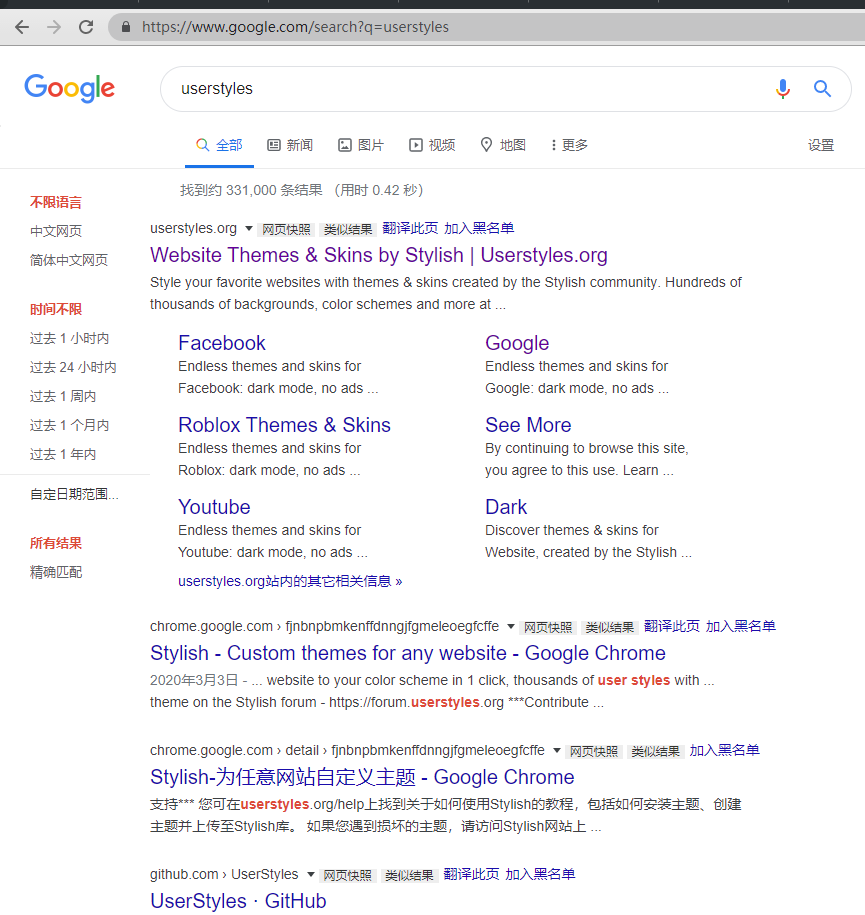Open the 更多 menu
The width and height of the screenshot is (865, 915).
(570, 145)
